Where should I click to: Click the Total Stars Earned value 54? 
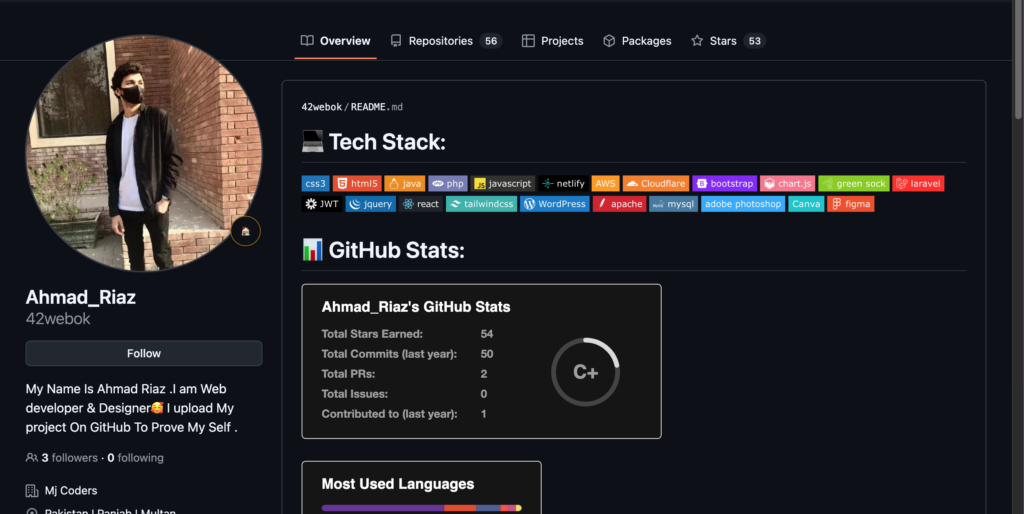pos(487,334)
